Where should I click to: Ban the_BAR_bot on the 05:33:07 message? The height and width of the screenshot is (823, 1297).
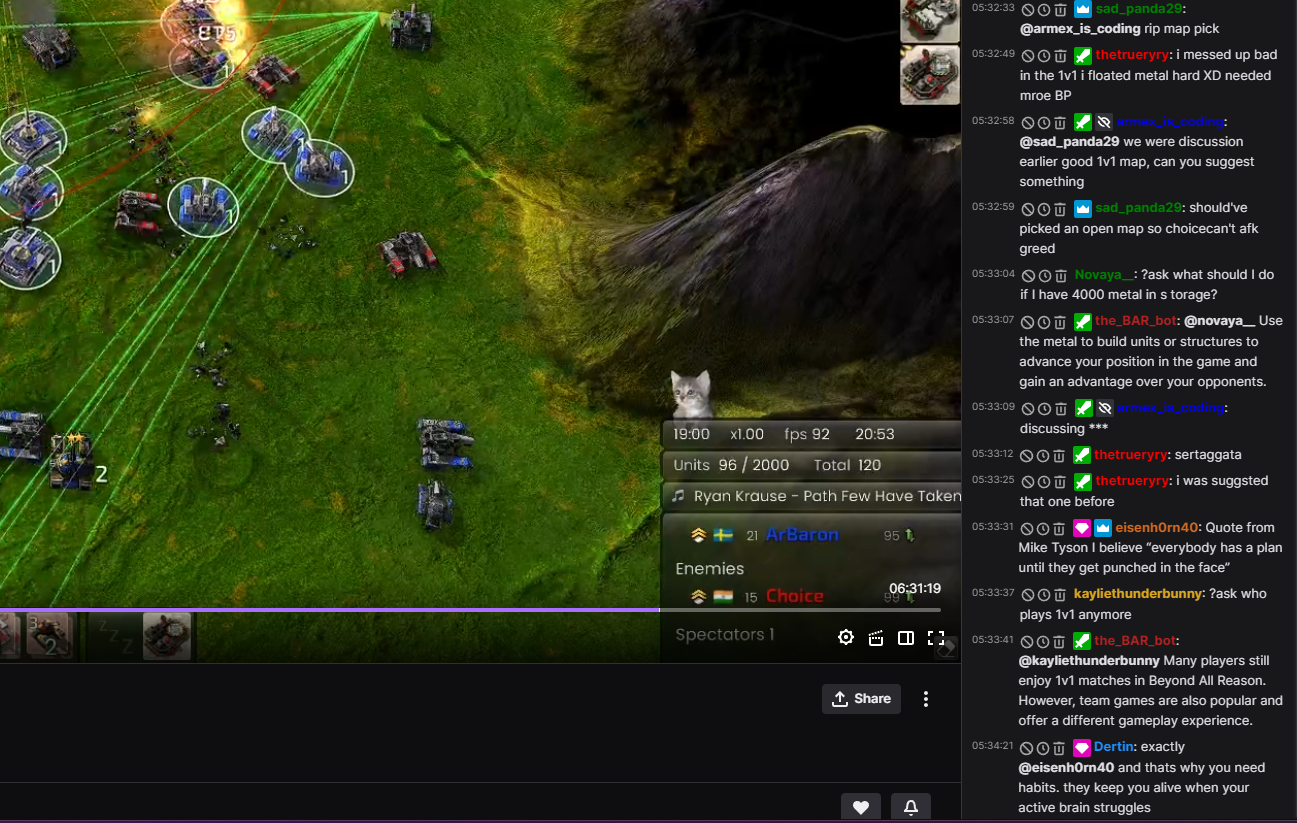coord(1028,322)
